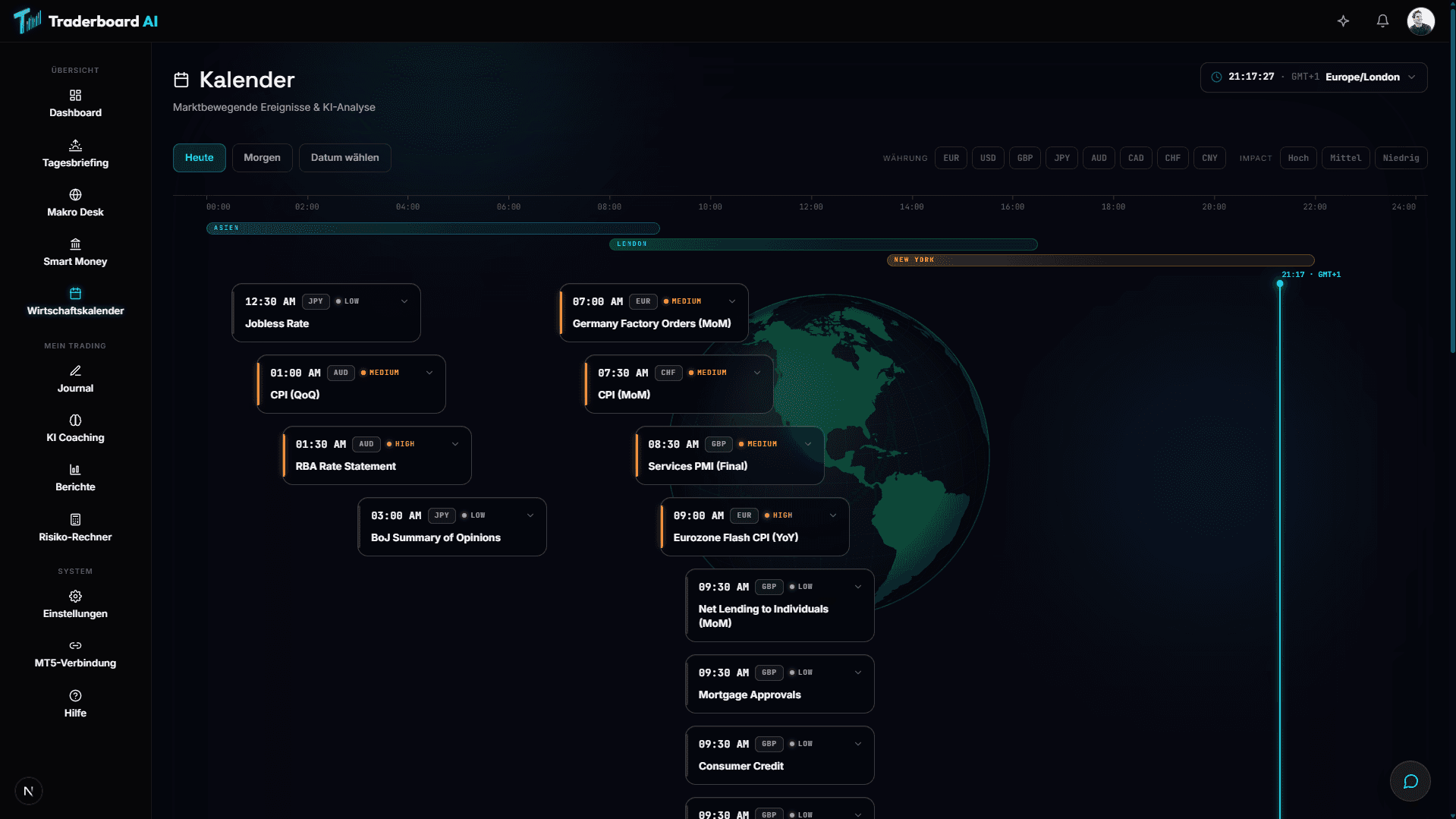Open Tagesbriefing sunrise icon

pyautogui.click(x=75, y=145)
